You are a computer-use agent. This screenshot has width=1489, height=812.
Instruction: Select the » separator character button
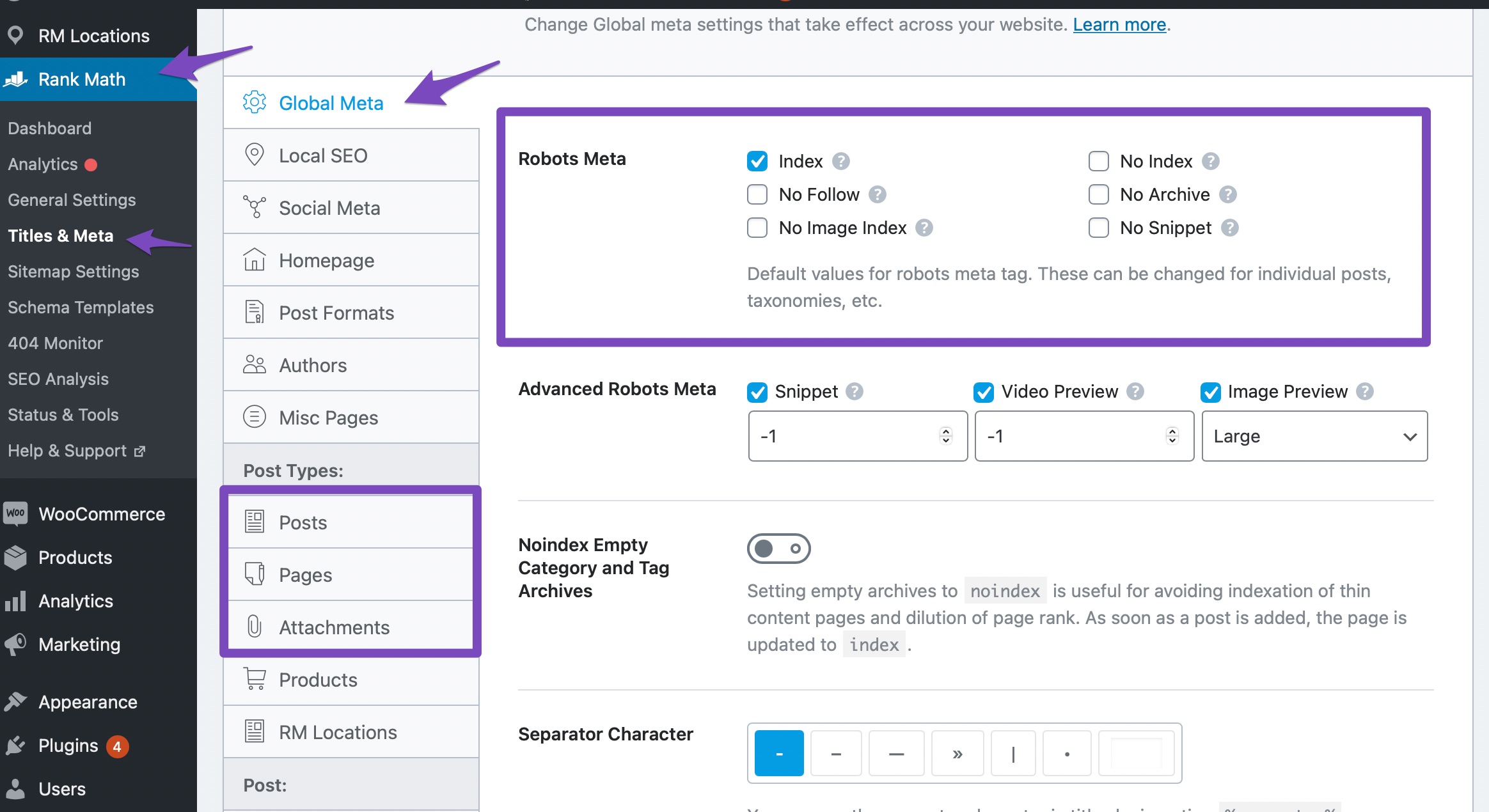point(957,754)
